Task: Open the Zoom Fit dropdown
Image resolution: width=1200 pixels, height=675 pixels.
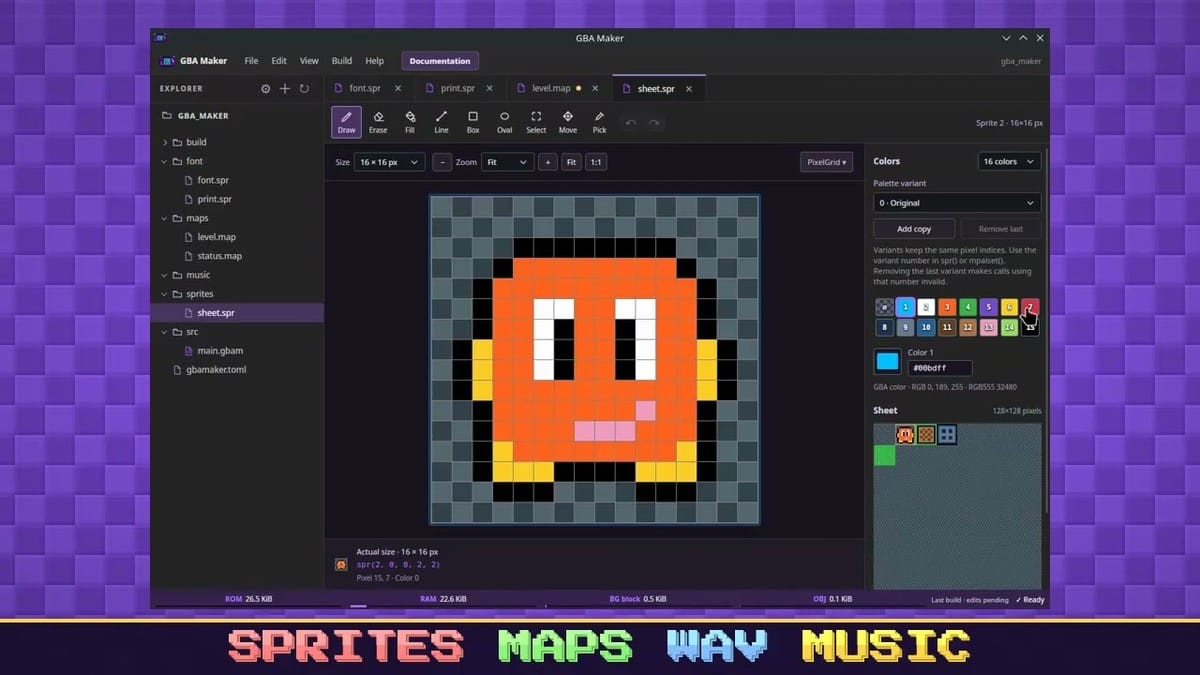Action: (507, 162)
